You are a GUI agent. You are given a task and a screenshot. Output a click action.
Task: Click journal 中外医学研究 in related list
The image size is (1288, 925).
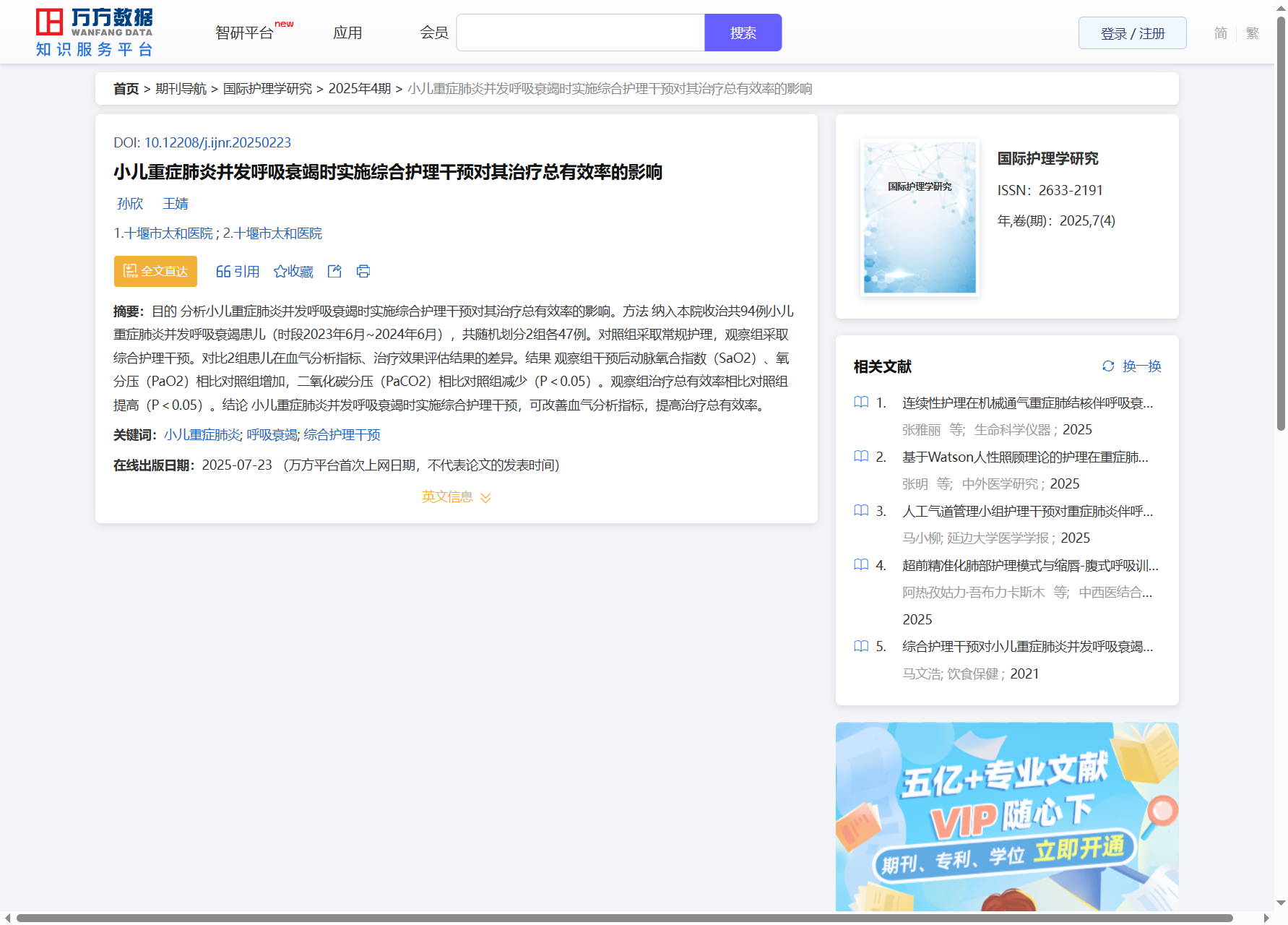[x=1000, y=483]
